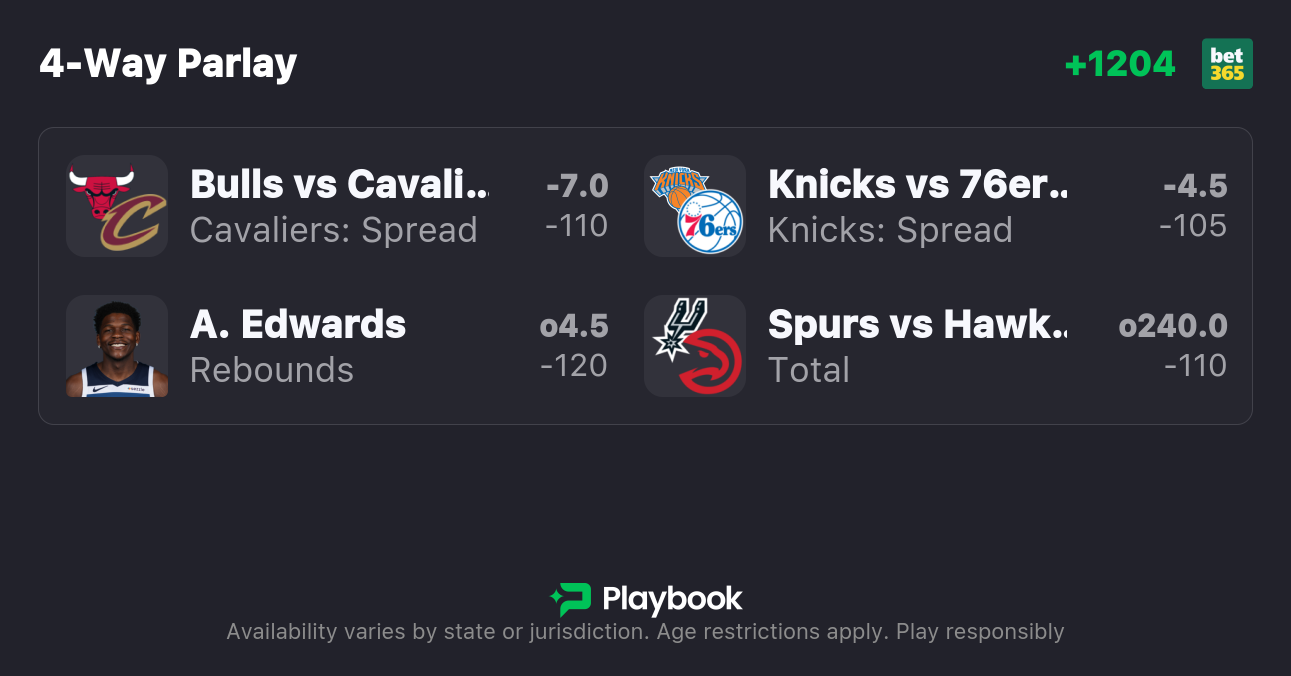
Task: Click the 4-Way Parlay heading
Action: click(168, 64)
